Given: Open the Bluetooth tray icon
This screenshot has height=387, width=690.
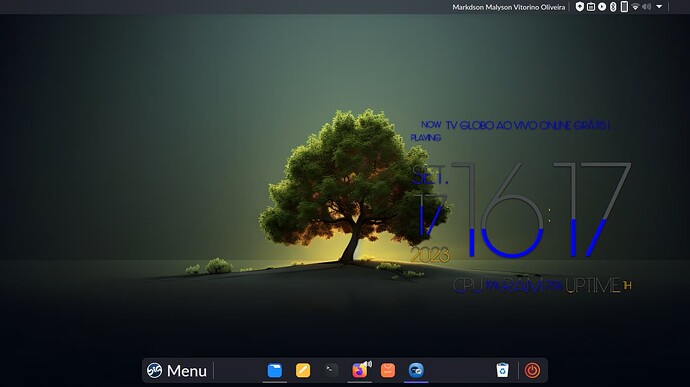Looking at the screenshot, I should pos(613,7).
